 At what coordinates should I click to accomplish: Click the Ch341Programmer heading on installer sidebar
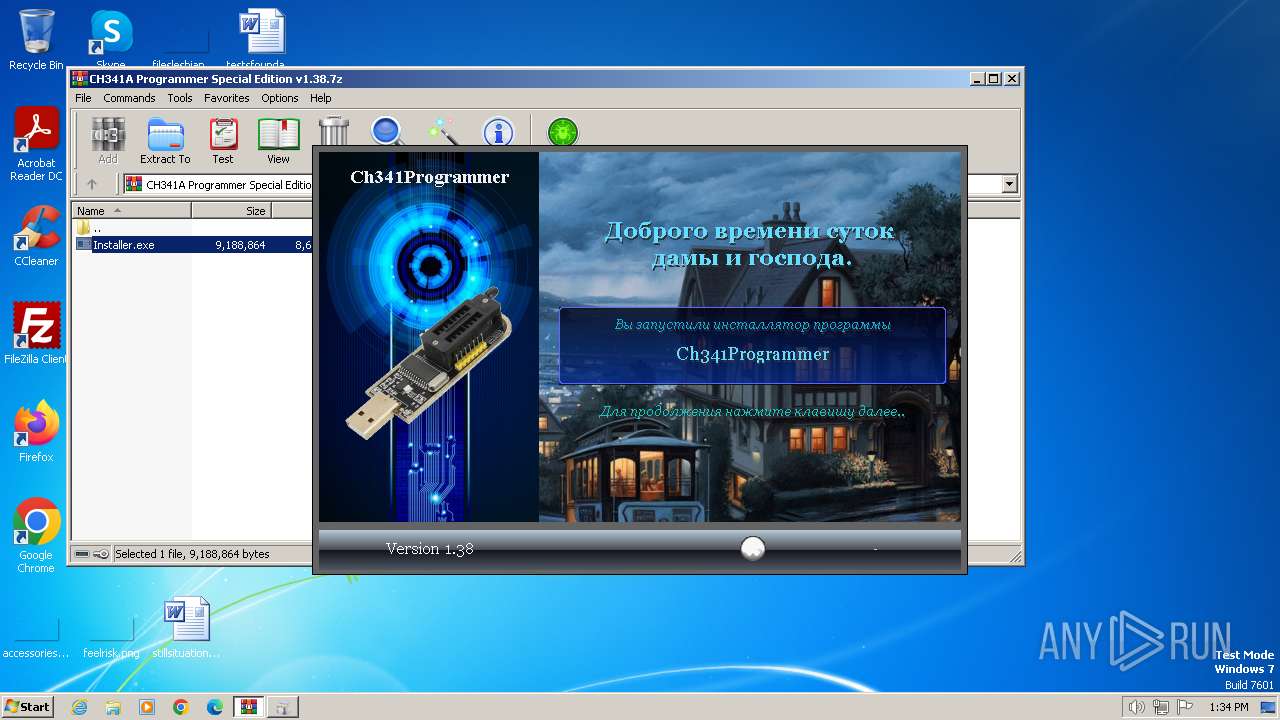pos(429,177)
